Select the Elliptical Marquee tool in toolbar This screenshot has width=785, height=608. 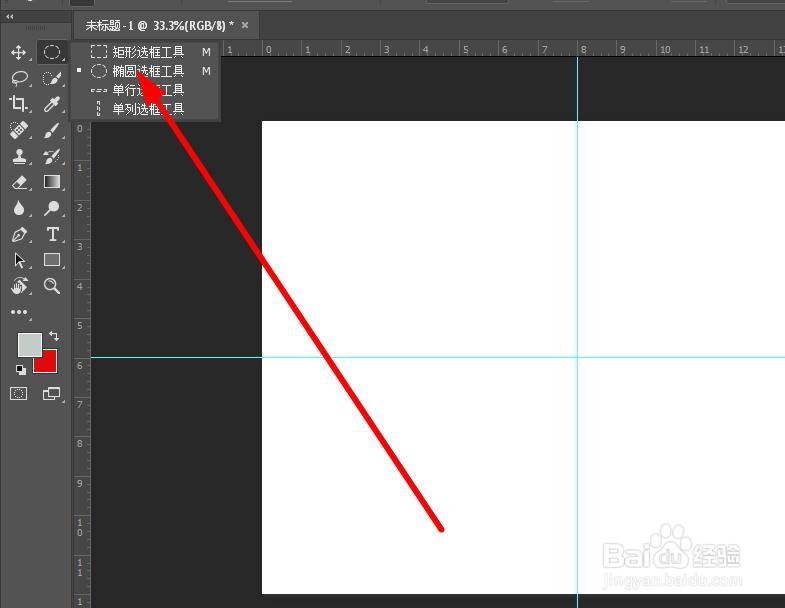click(x=52, y=52)
